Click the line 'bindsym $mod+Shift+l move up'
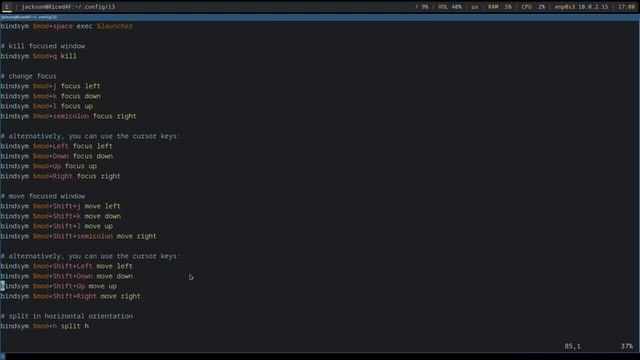Screen dimensions: 640x360 [x=57, y=226]
